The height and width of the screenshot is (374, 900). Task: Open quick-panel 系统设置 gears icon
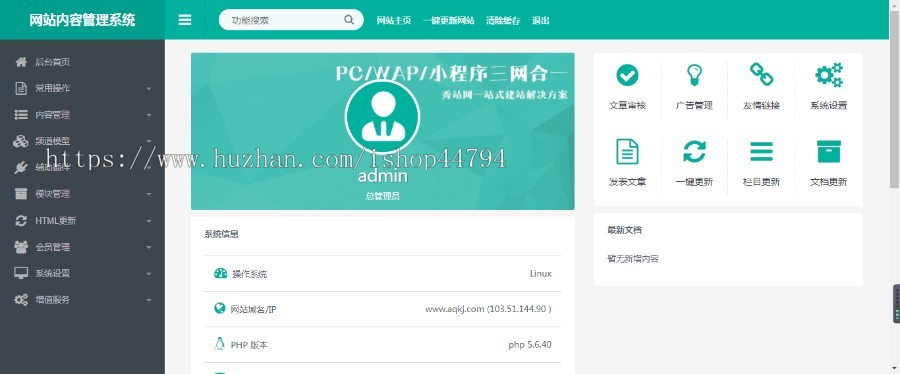point(829,75)
